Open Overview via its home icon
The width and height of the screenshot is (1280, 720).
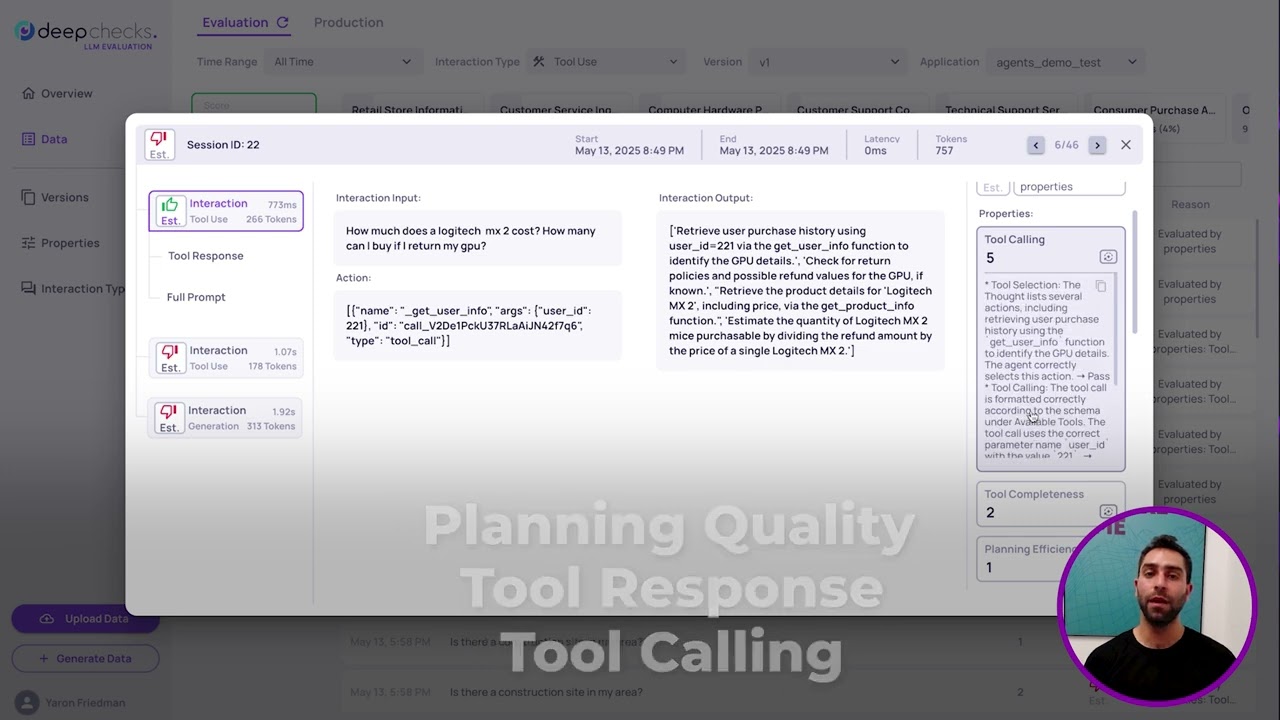28,93
